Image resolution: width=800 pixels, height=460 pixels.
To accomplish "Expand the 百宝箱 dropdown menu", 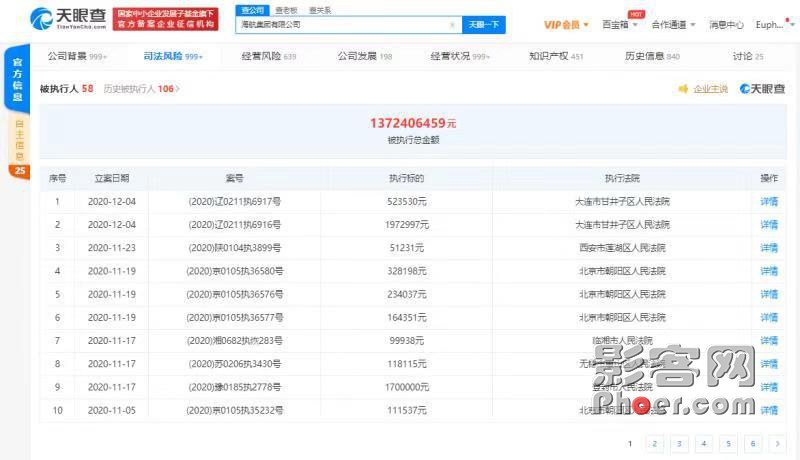I will [x=619, y=24].
